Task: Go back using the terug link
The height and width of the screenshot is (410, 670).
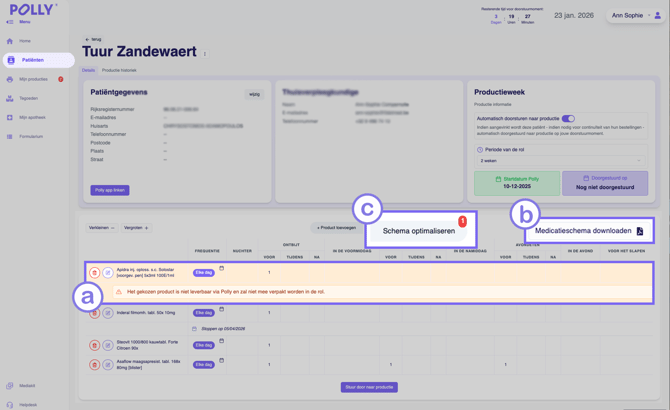Action: click(x=93, y=40)
